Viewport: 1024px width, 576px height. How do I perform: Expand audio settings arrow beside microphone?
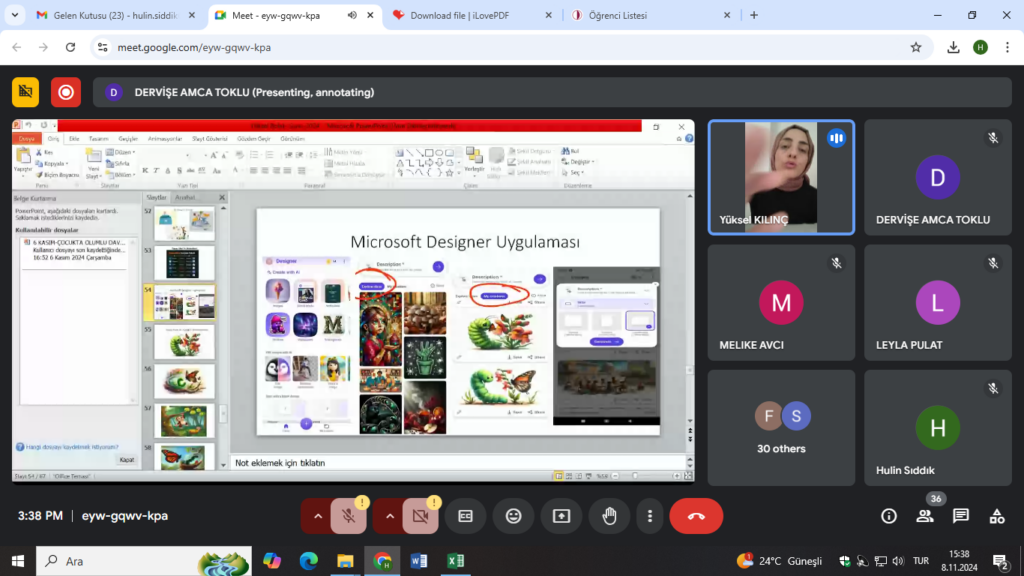click(318, 516)
